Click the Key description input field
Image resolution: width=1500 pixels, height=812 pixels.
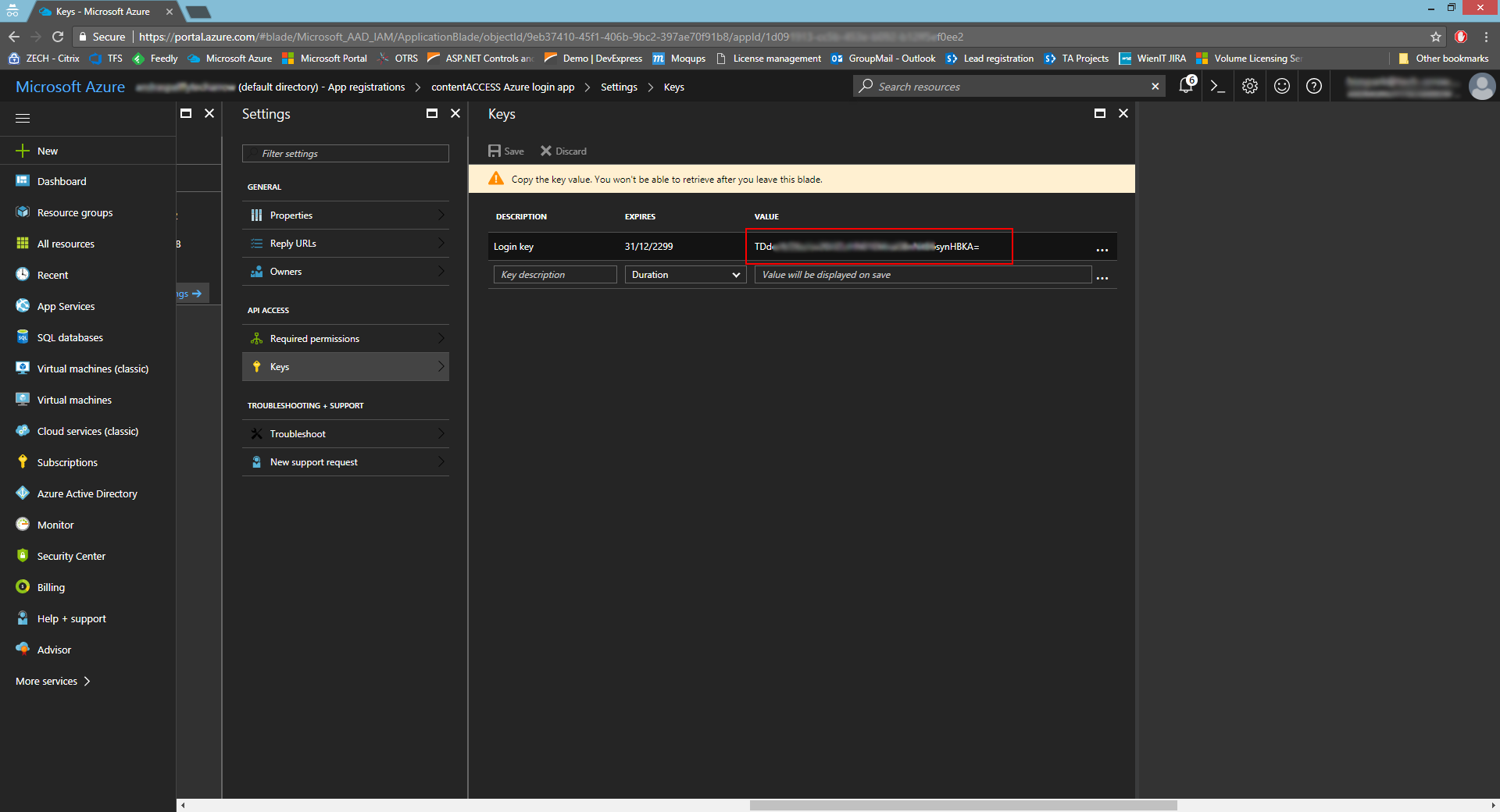pos(555,275)
